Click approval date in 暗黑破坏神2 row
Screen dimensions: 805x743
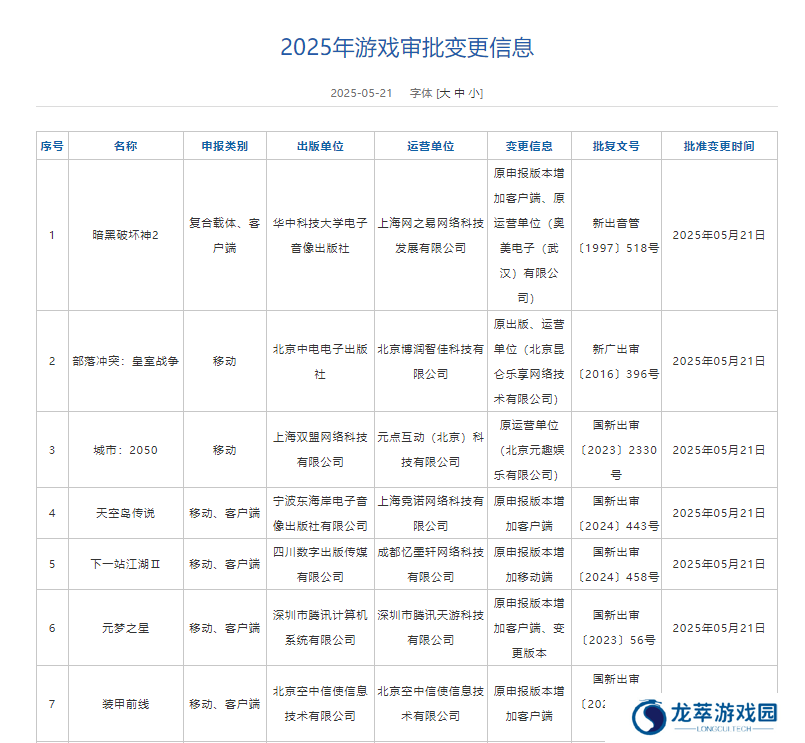pyautogui.click(x=719, y=235)
